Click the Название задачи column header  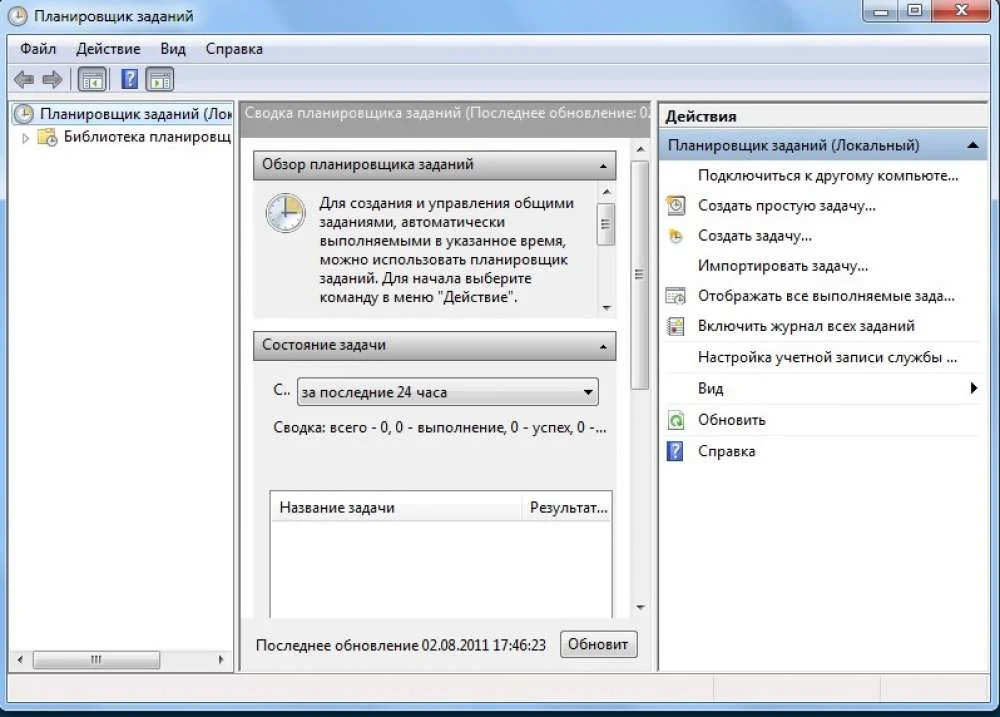[x=396, y=508]
